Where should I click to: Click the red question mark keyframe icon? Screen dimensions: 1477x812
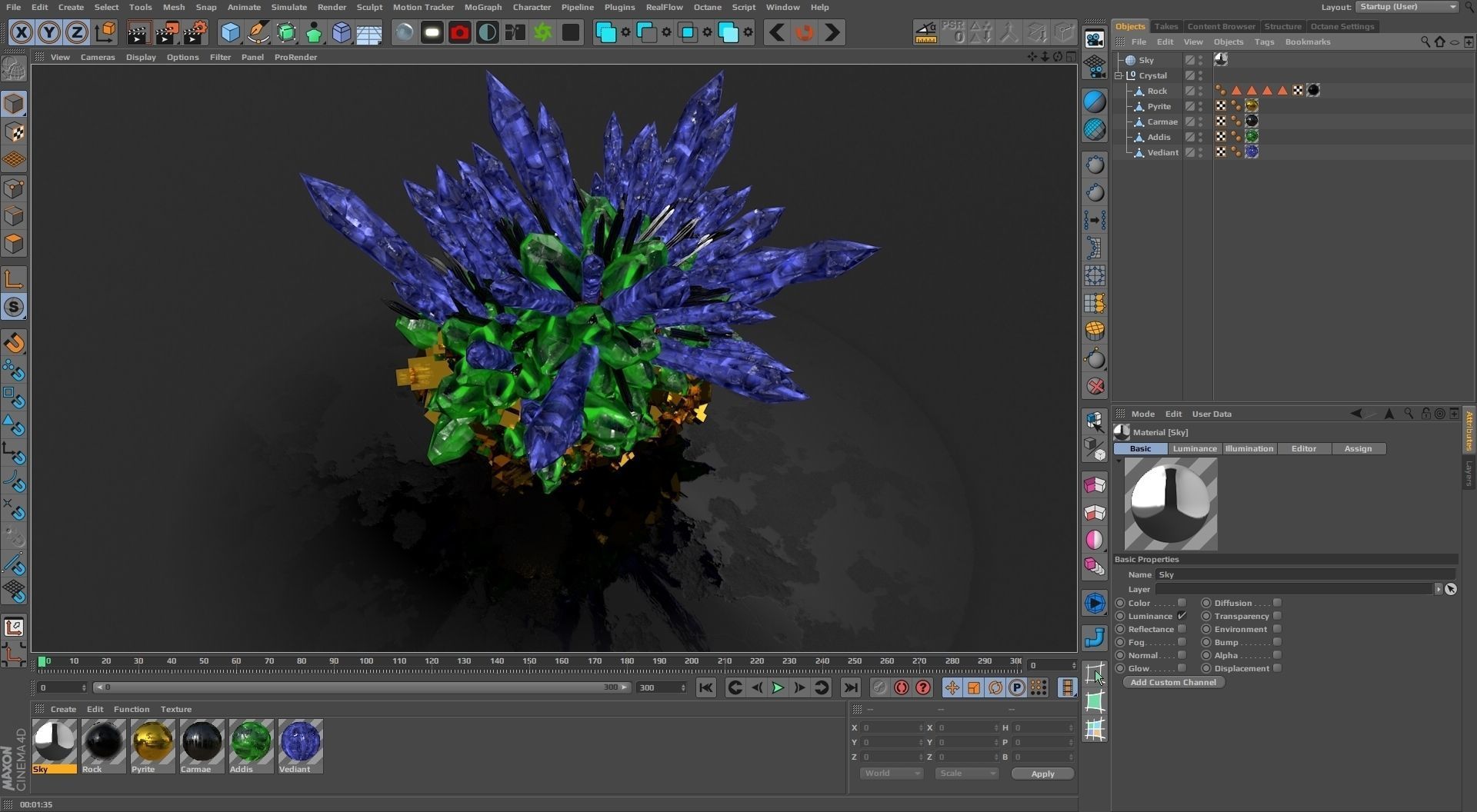coord(923,687)
